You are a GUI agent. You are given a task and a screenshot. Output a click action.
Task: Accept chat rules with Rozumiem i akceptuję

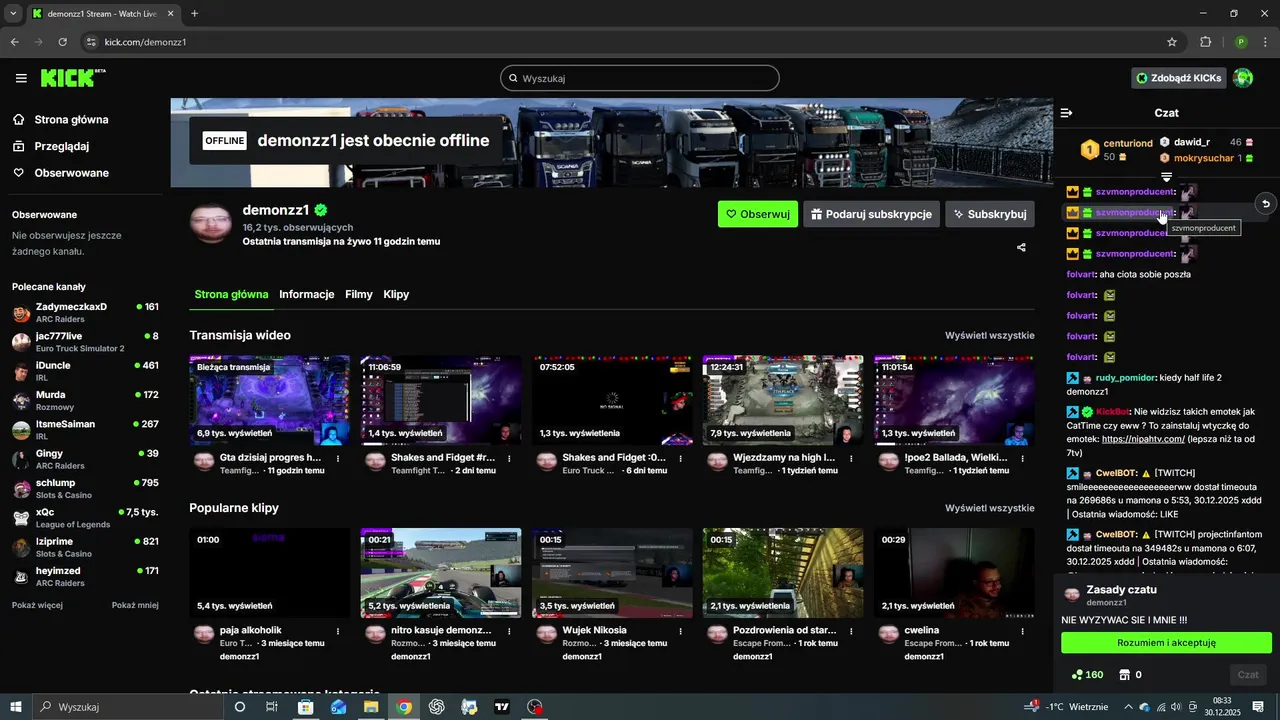click(x=1166, y=643)
